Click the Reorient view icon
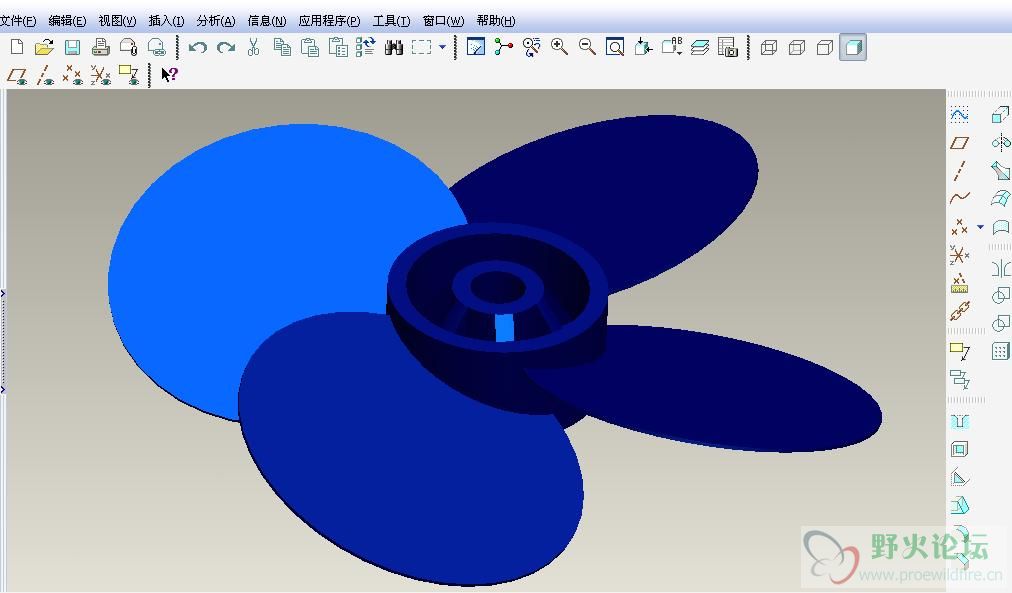 pyautogui.click(x=643, y=47)
